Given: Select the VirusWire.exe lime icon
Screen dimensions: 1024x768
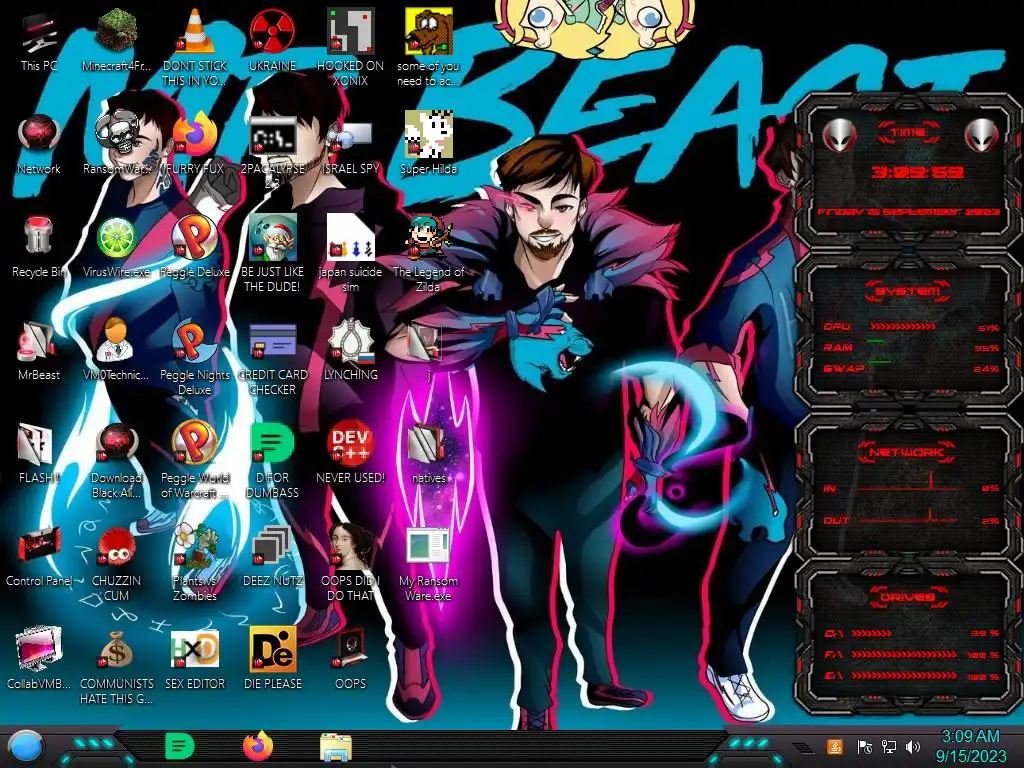Looking at the screenshot, I should coord(116,248).
